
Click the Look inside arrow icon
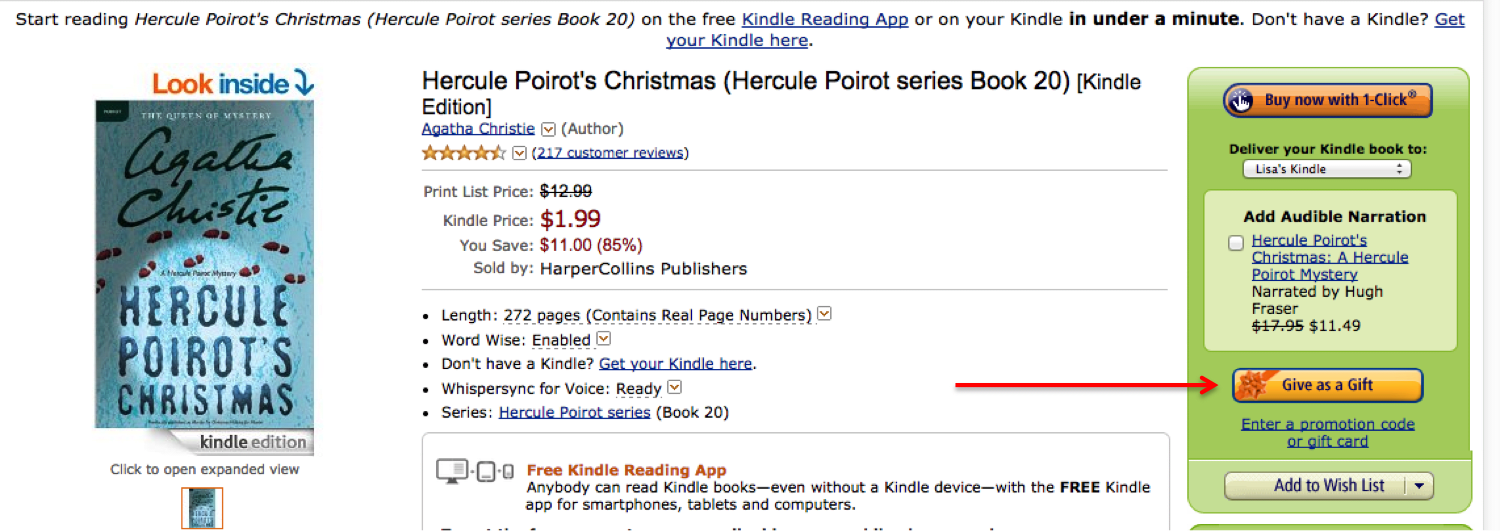(x=304, y=84)
